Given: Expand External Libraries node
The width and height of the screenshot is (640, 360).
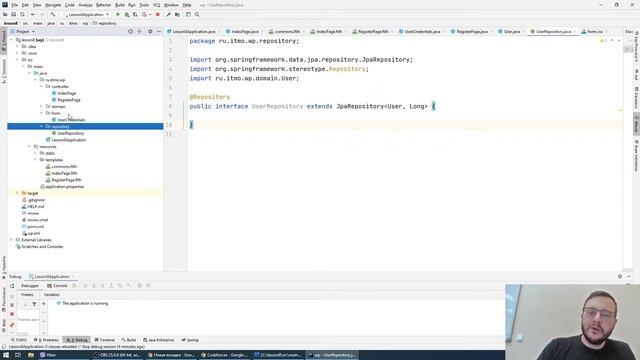Looking at the screenshot, I should click(11, 240).
